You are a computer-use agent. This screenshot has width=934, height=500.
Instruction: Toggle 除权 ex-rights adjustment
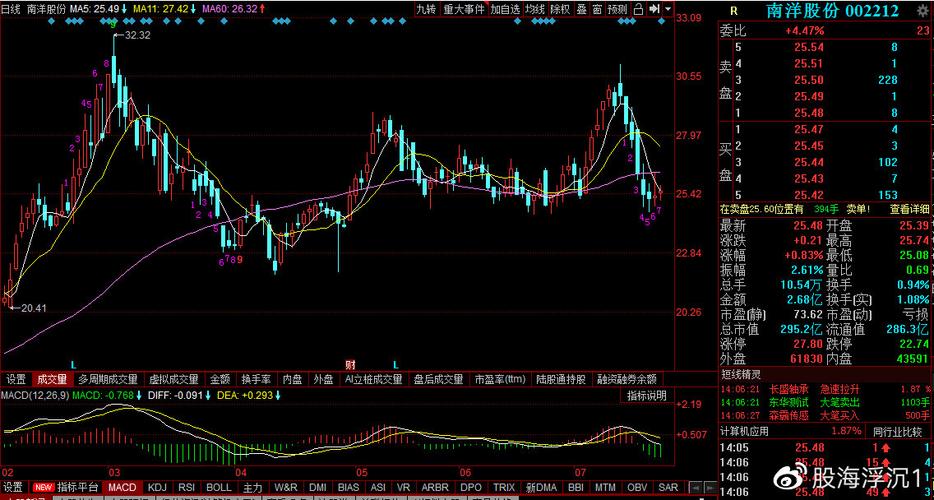pos(561,9)
